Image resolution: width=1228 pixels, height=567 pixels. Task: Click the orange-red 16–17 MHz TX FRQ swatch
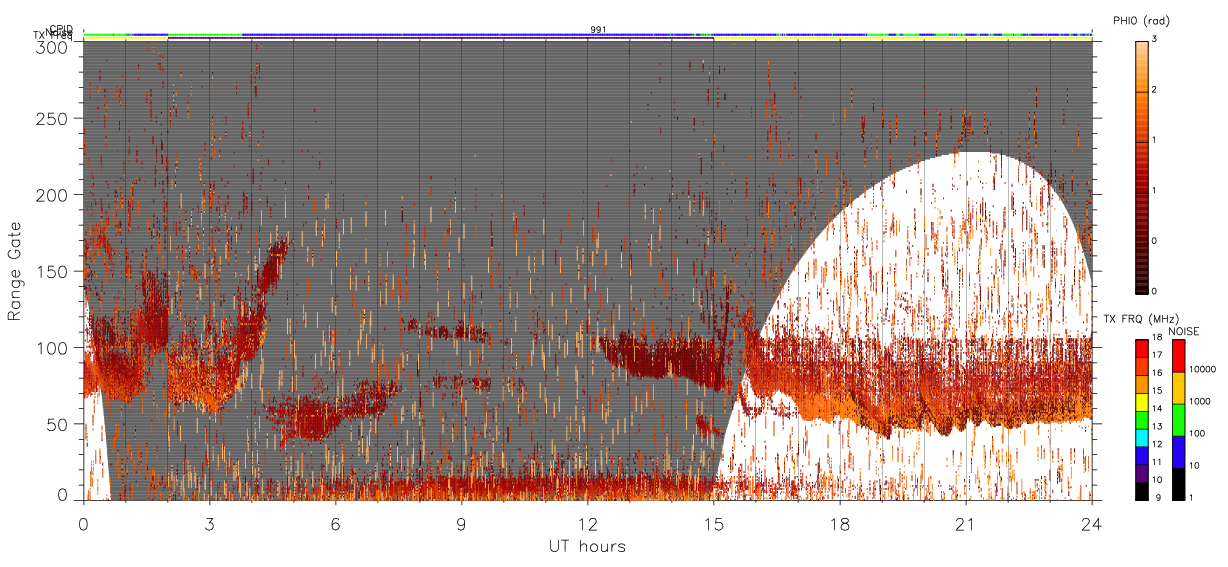(1141, 367)
